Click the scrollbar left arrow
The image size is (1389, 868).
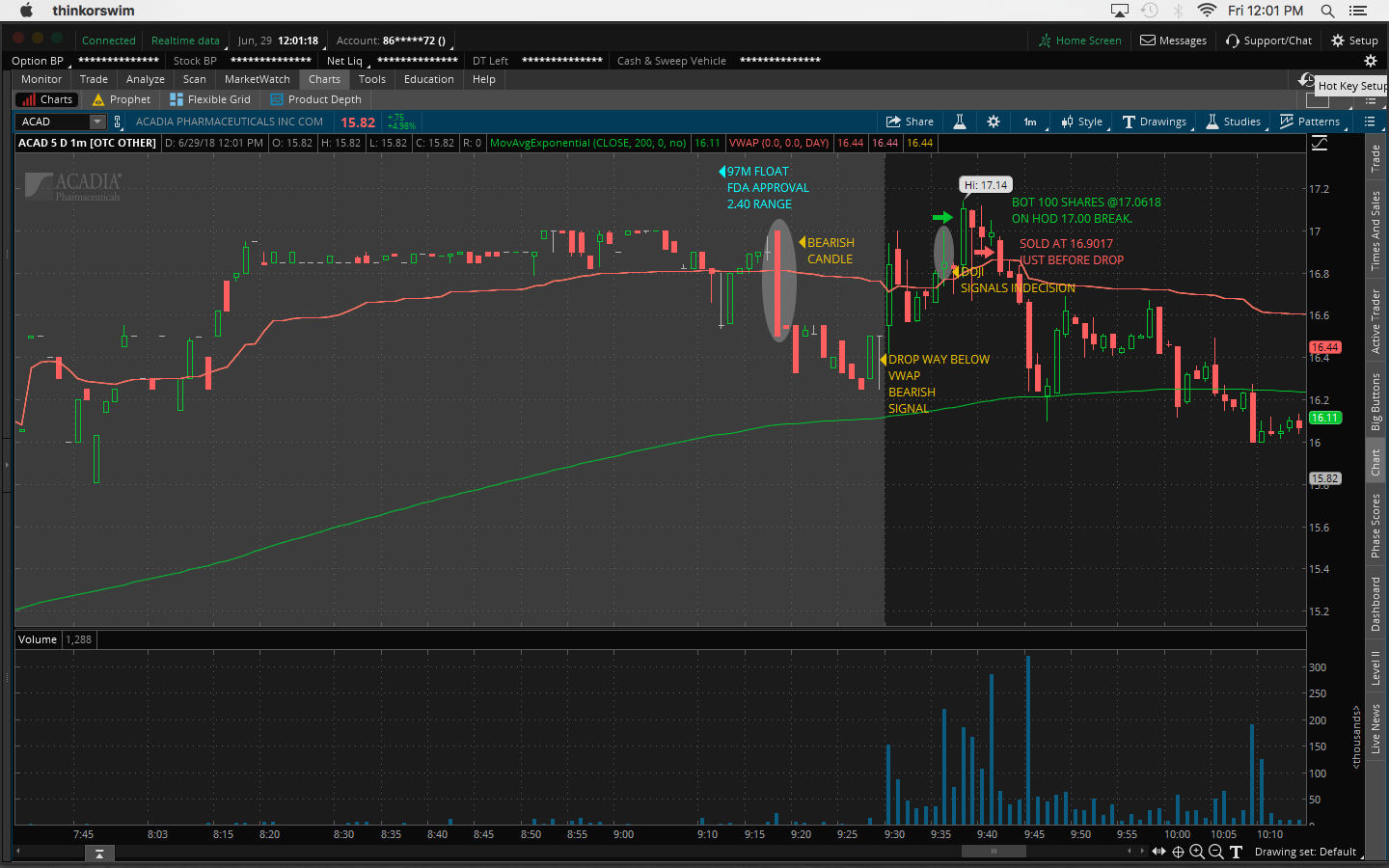click(18, 852)
